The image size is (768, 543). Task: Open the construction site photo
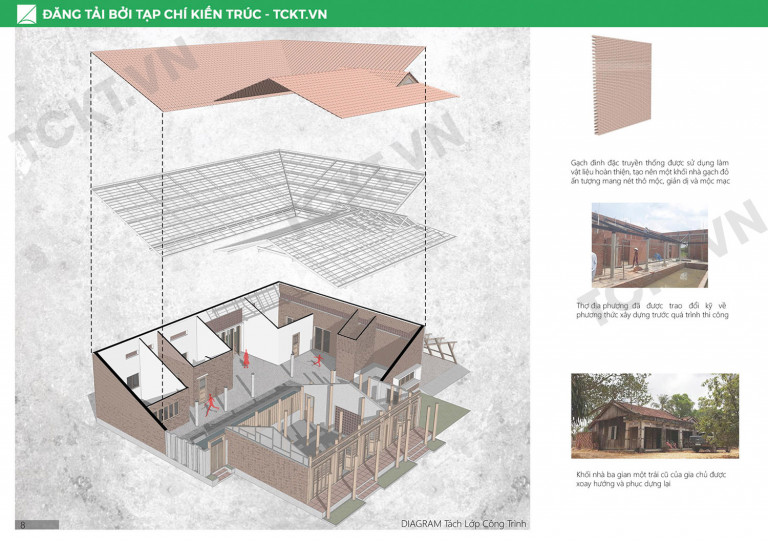[649, 246]
